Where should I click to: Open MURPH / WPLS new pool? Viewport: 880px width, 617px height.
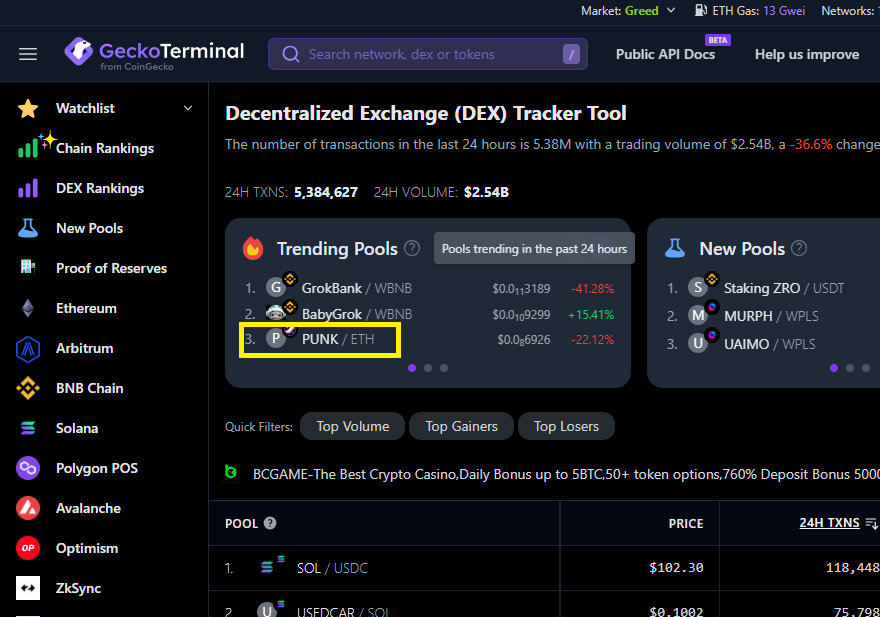pyautogui.click(x=771, y=316)
